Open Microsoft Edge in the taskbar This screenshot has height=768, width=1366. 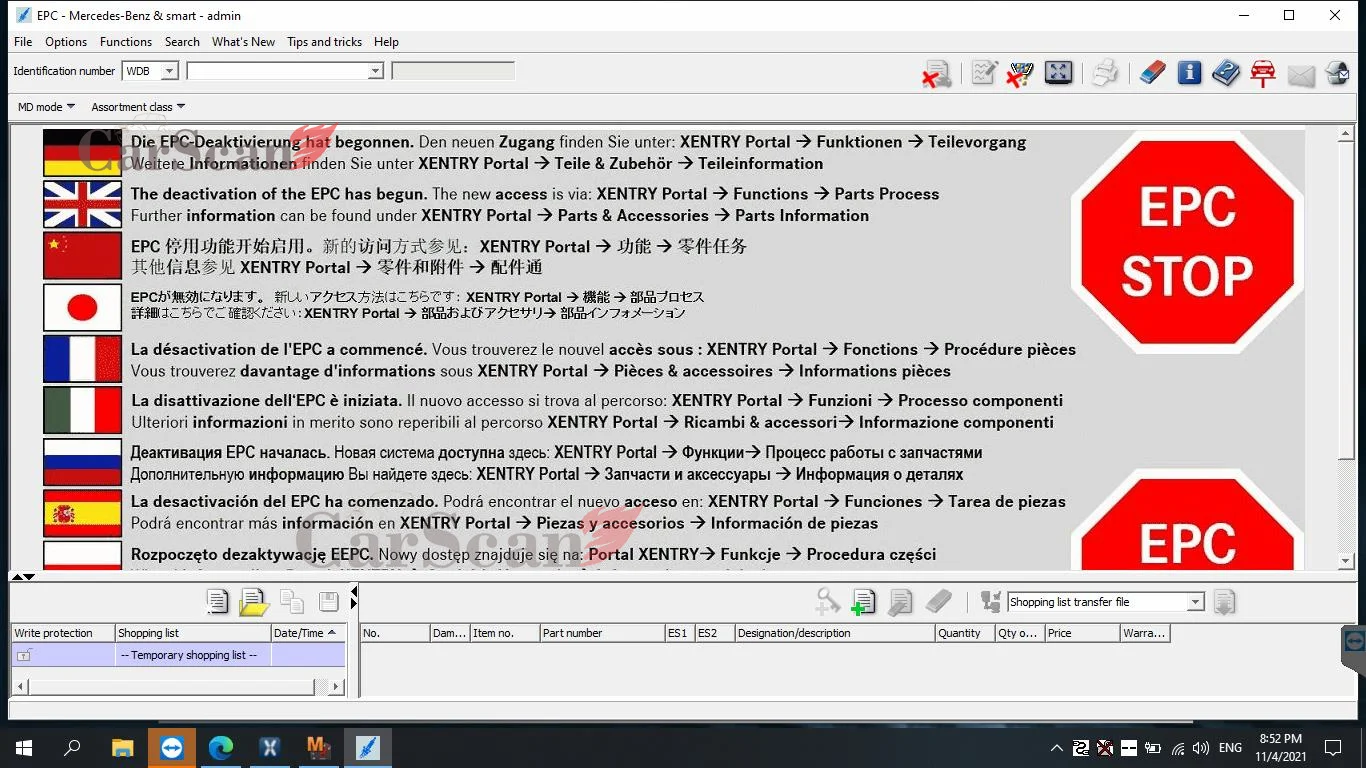pyautogui.click(x=221, y=748)
